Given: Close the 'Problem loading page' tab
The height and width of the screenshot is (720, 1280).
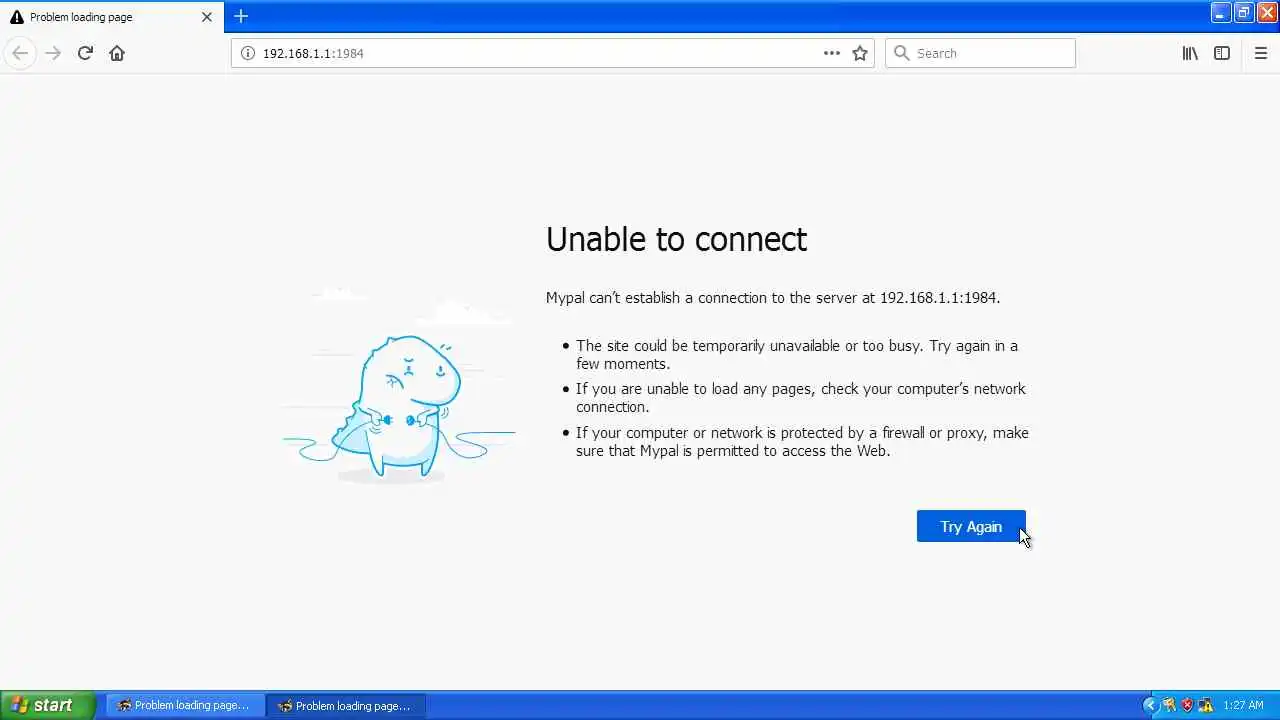Looking at the screenshot, I should coord(207,17).
